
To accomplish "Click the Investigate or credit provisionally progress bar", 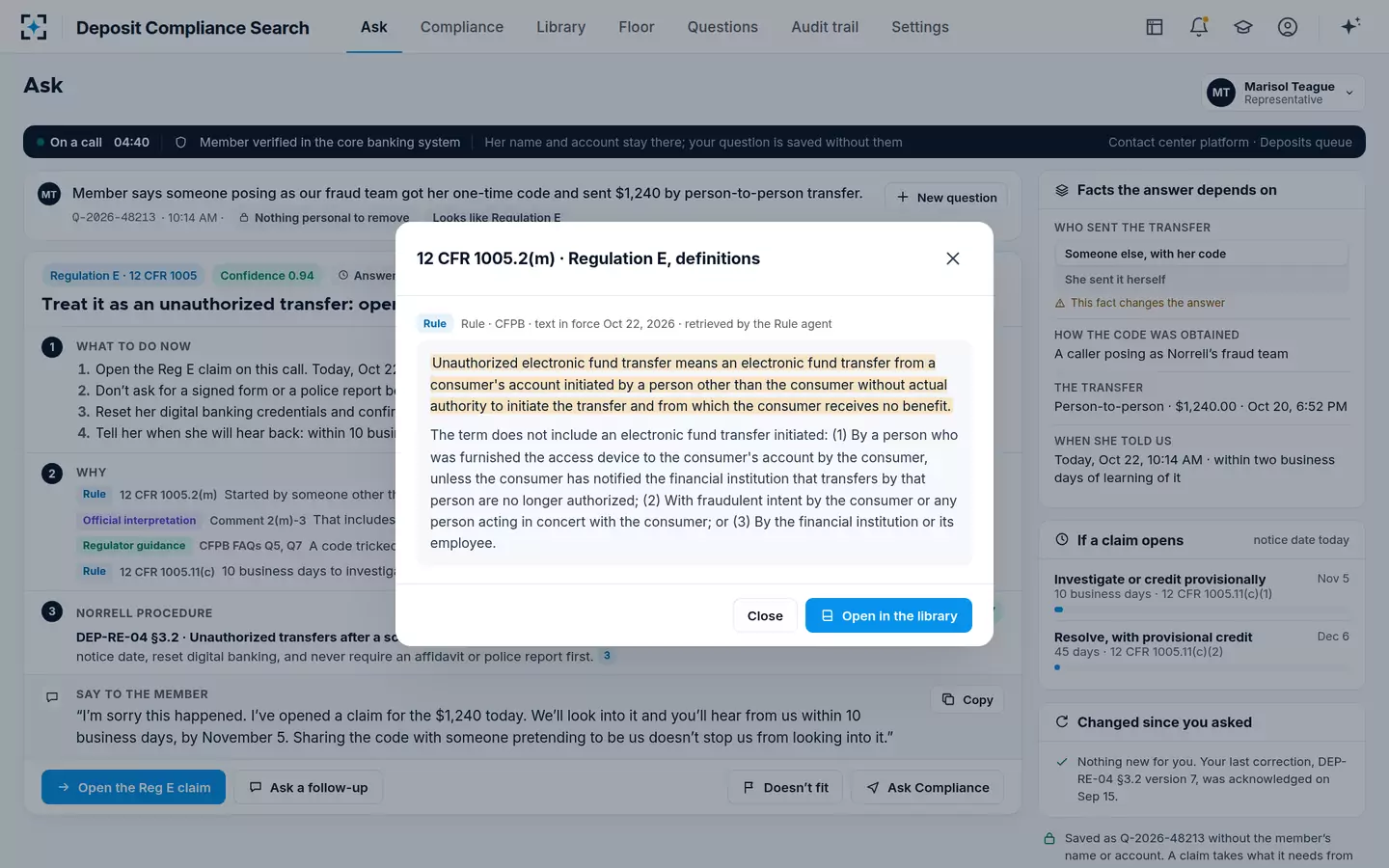I will (1202, 610).
